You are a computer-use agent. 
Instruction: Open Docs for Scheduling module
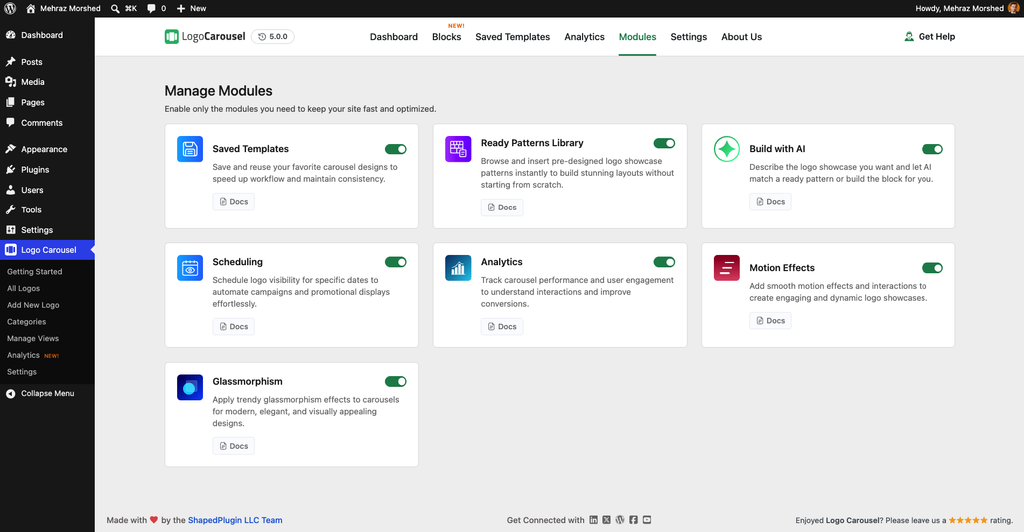(234, 326)
